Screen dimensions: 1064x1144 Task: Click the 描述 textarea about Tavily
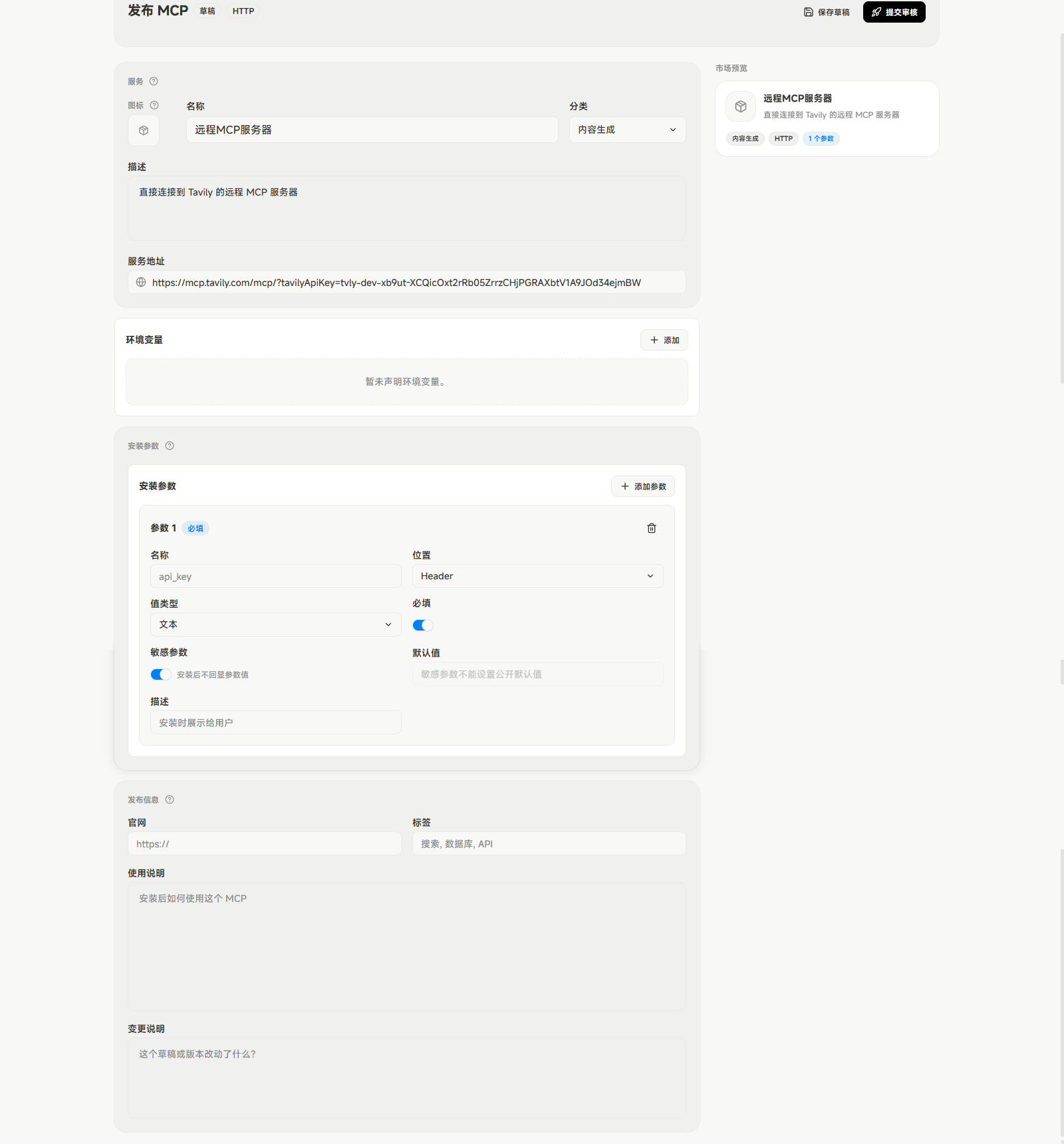pyautogui.click(x=407, y=208)
